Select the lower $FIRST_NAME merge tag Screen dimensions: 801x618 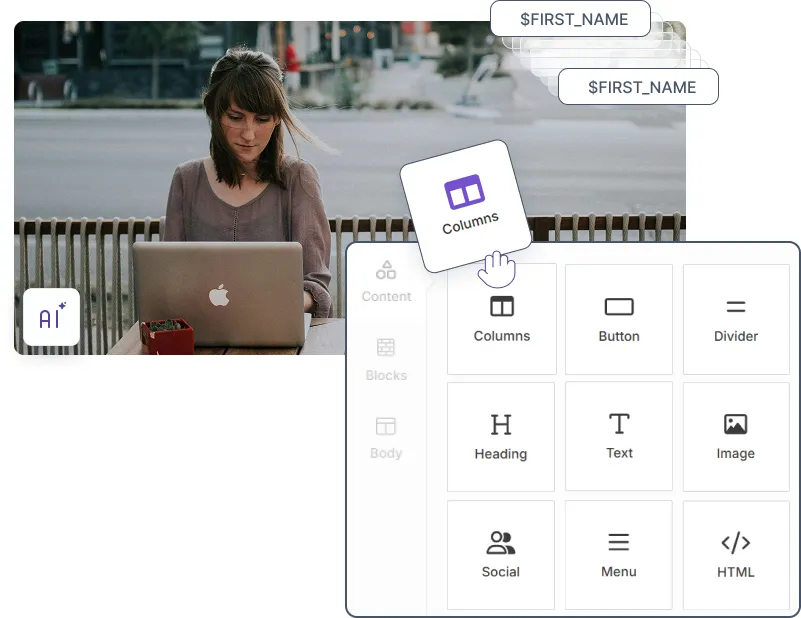pos(641,87)
